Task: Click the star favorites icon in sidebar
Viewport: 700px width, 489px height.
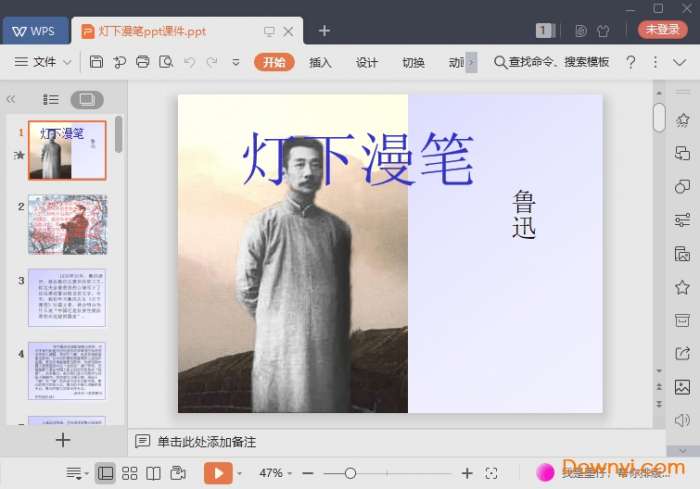Action: (x=682, y=287)
